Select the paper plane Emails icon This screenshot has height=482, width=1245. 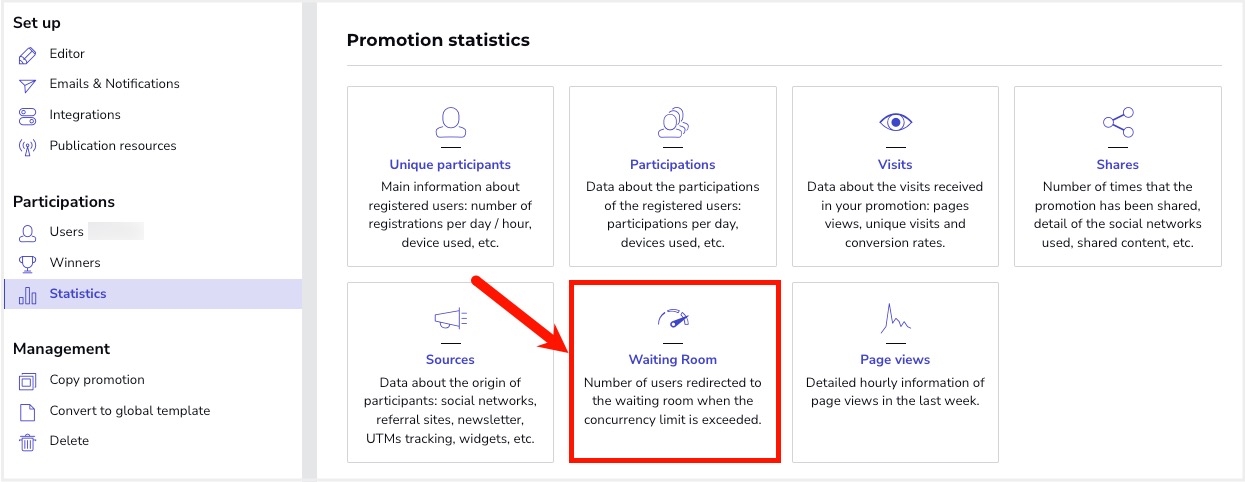point(28,85)
